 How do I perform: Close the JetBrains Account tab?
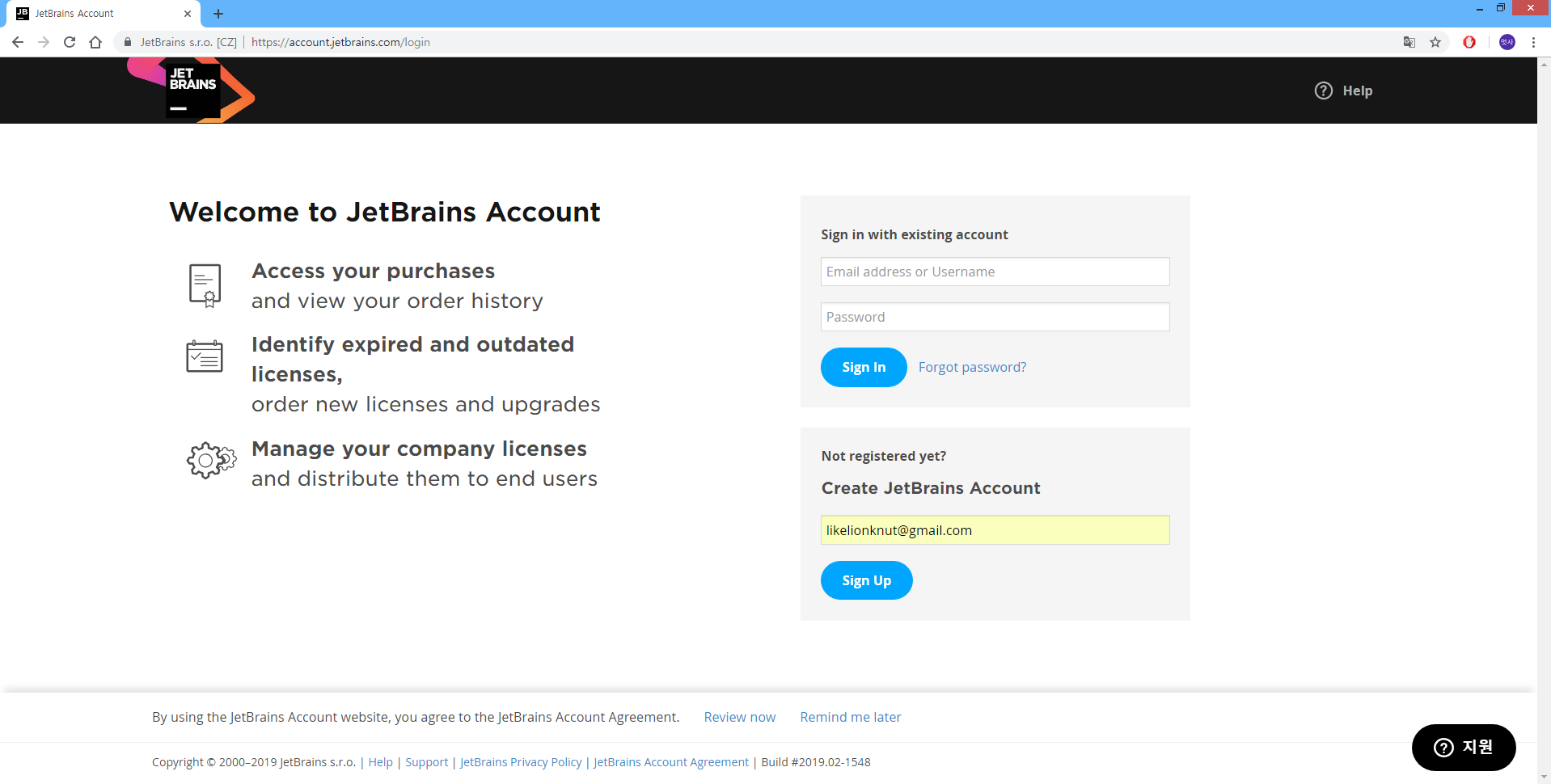[188, 14]
